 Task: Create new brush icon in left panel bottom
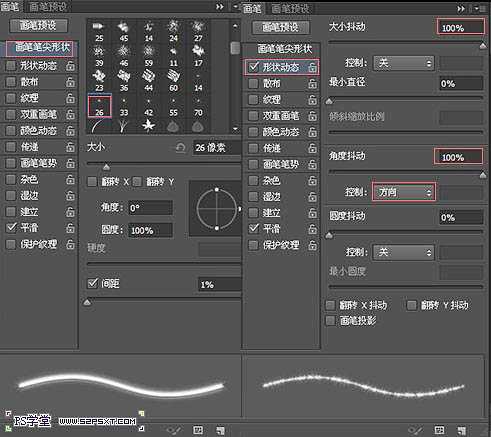pos(220,430)
